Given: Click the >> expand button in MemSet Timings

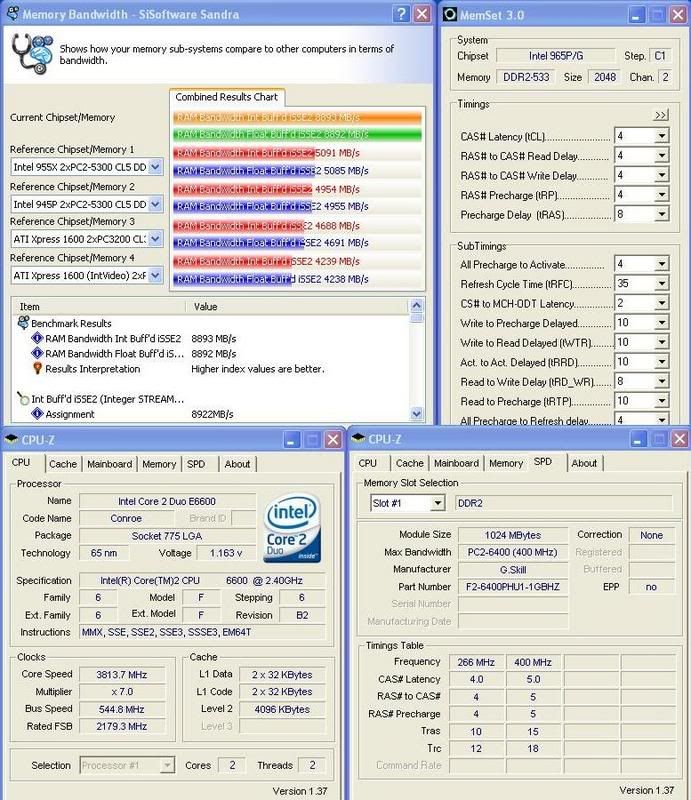Looking at the screenshot, I should tap(660, 115).
